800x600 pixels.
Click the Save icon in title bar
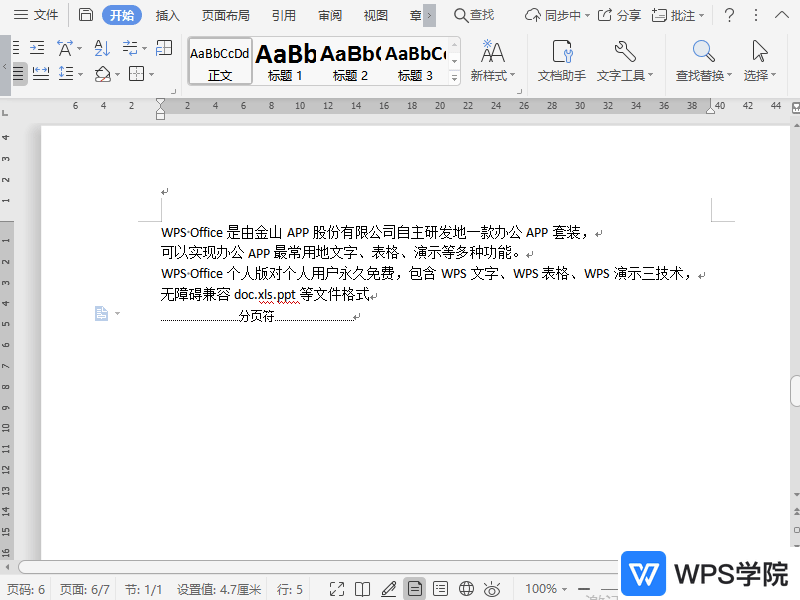coord(87,15)
